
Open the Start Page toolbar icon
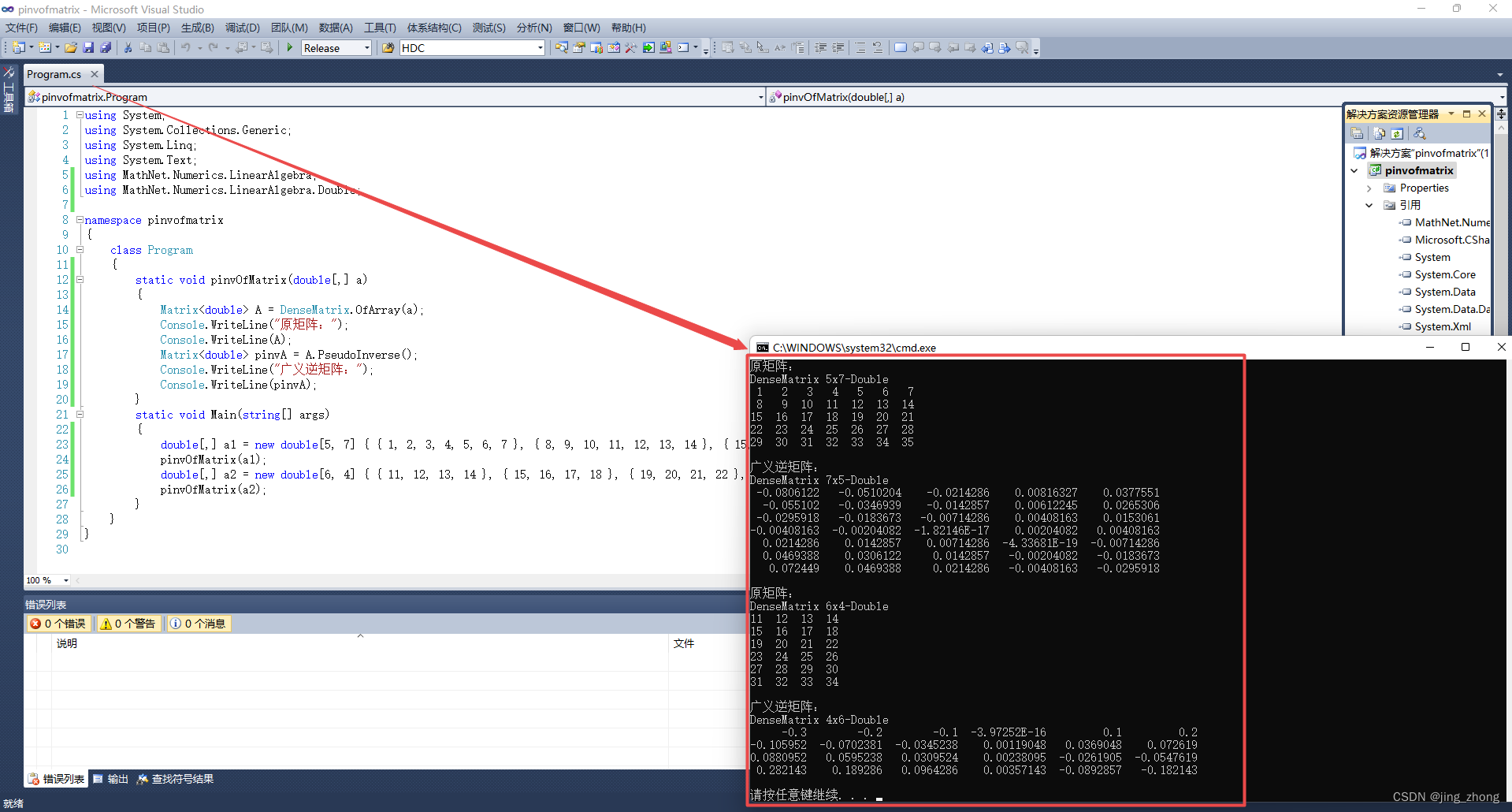pos(648,48)
